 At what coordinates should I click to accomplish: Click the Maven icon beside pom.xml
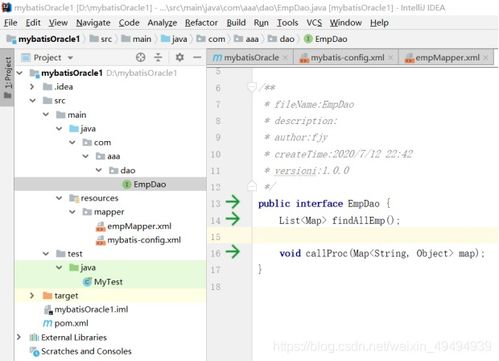click(48, 323)
